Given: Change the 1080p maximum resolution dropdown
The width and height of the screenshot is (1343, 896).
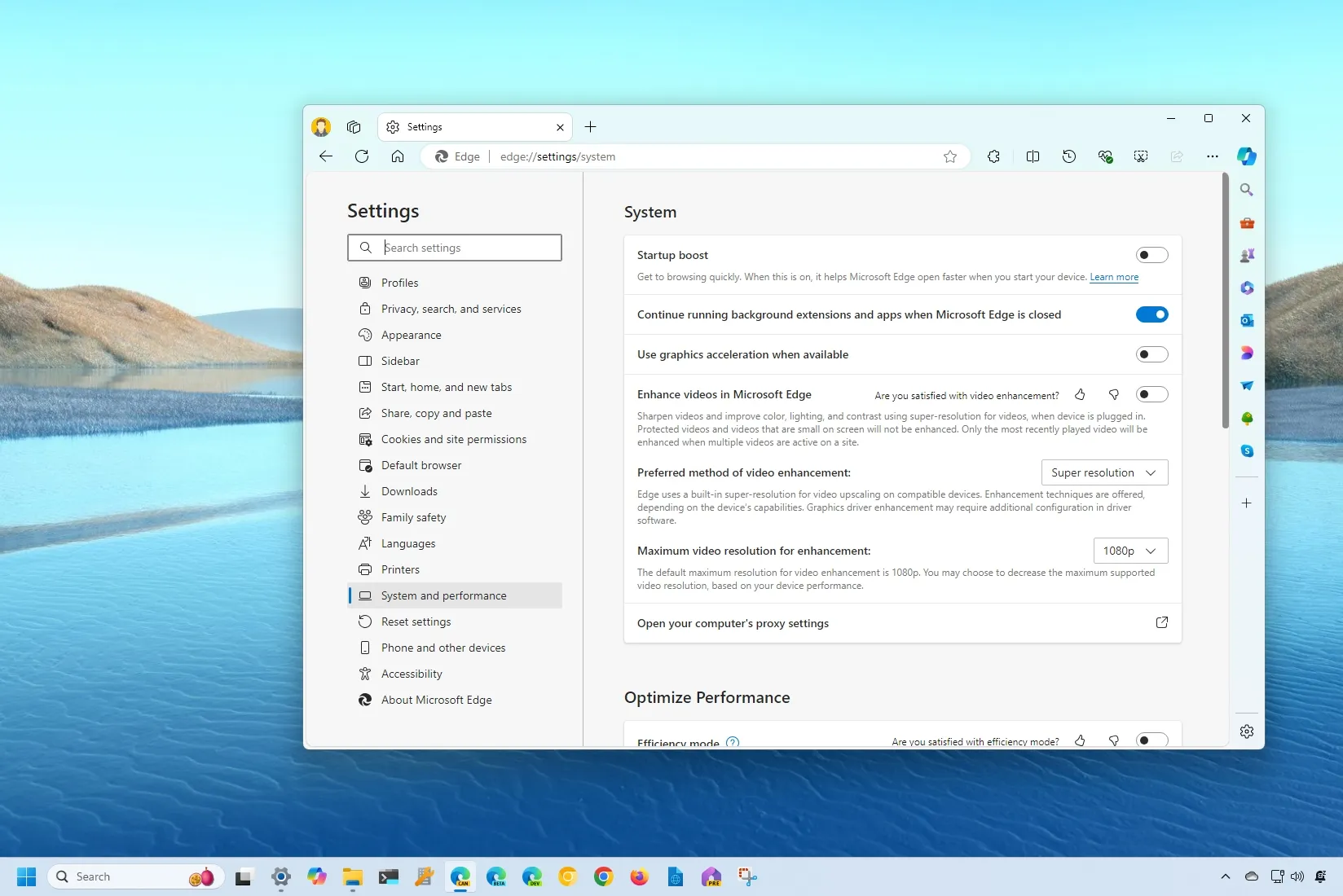Looking at the screenshot, I should pyautogui.click(x=1131, y=551).
